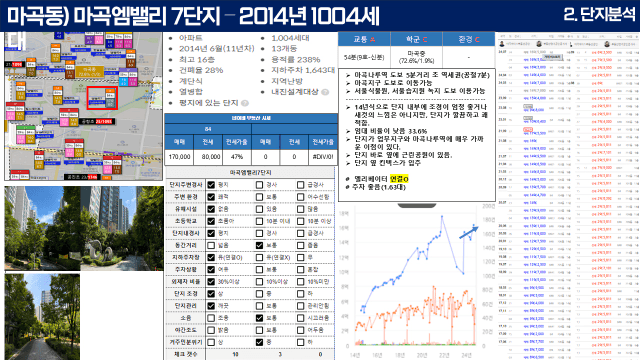Switch to the 학군 tab
This screenshot has width=640, height=360.
tap(416, 39)
